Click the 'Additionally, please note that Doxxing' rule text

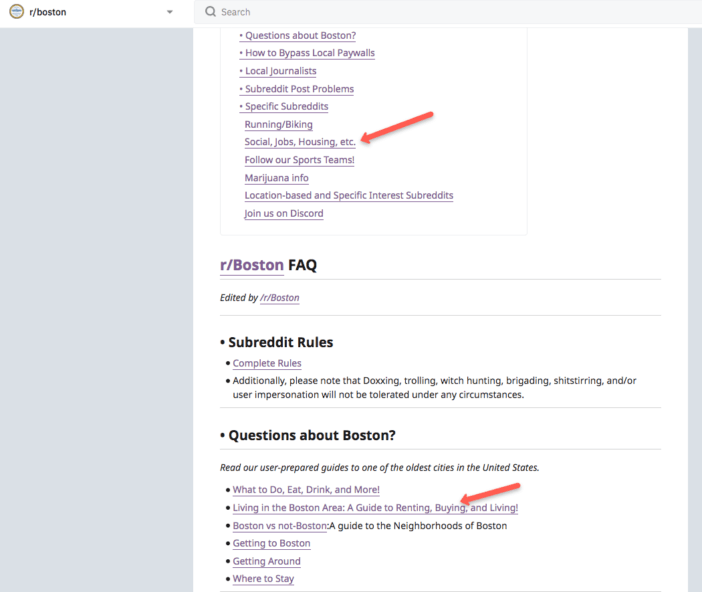434,387
